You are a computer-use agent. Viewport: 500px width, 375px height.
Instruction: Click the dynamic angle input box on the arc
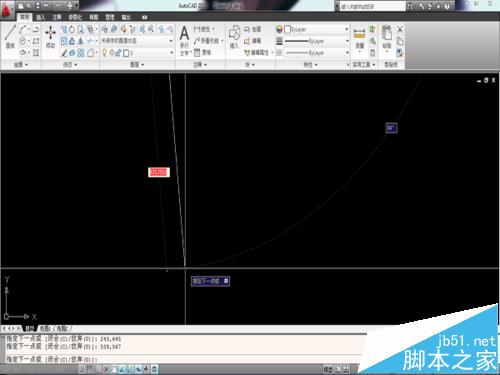coord(391,128)
